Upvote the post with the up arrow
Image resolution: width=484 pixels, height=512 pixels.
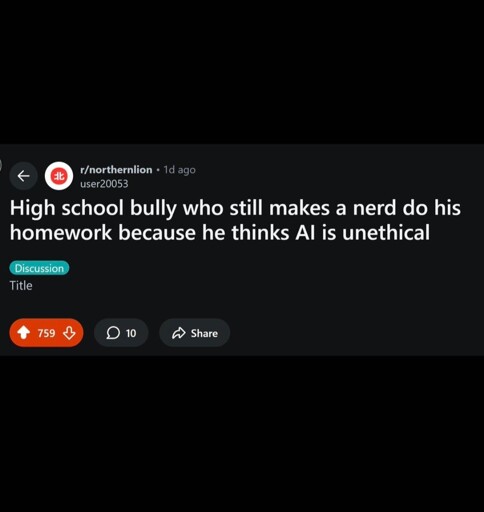pyautogui.click(x=23, y=333)
